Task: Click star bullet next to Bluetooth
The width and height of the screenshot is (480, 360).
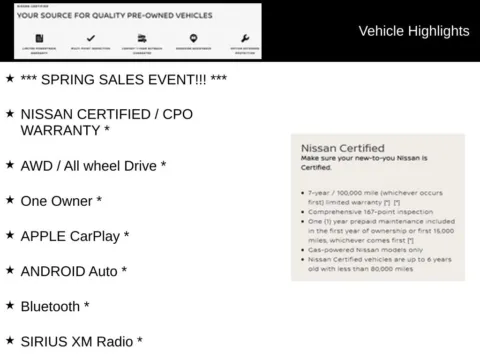Action: (10, 305)
